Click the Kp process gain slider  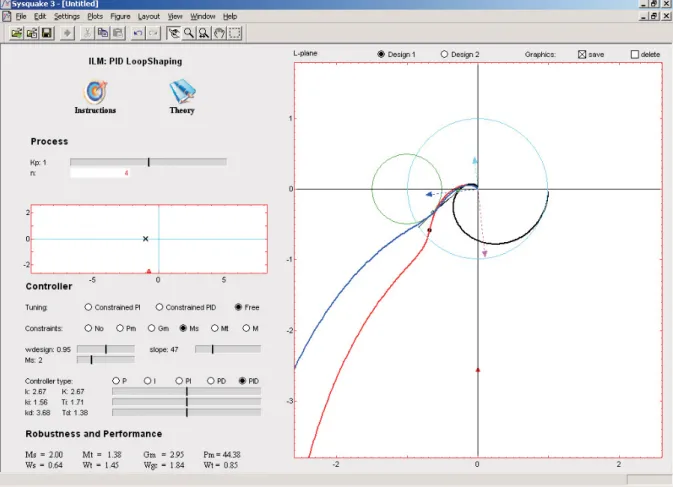pyautogui.click(x=148, y=162)
